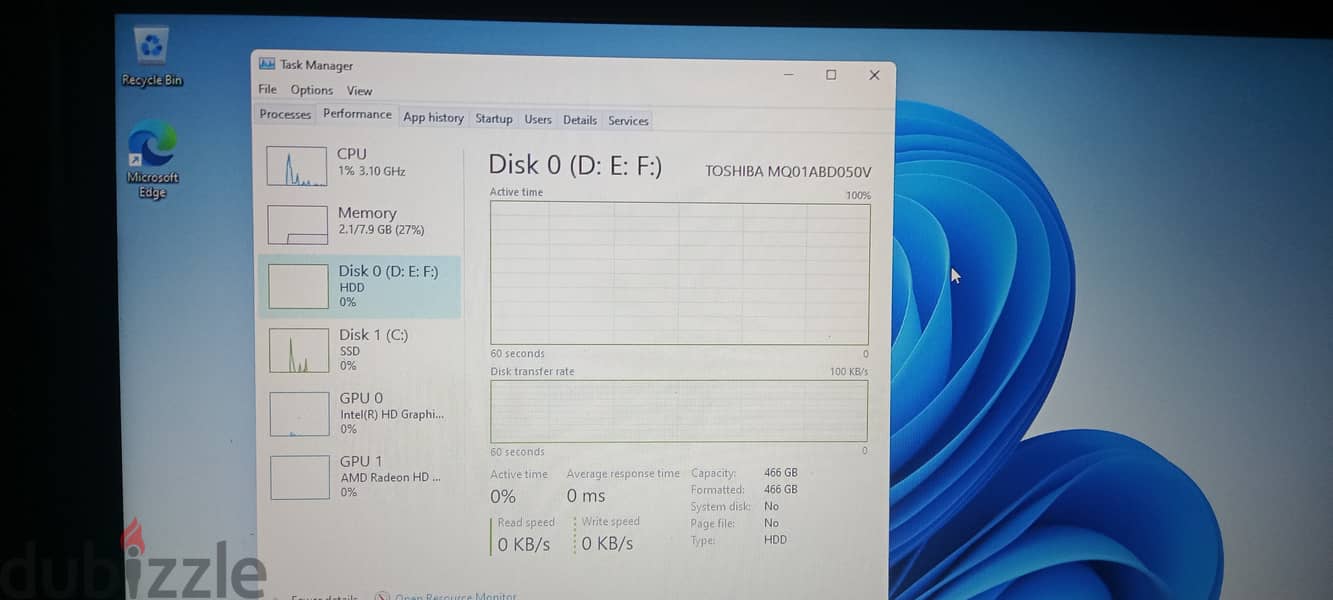The width and height of the screenshot is (1333, 600).
Task: Click the System disk No value
Action: pos(771,507)
